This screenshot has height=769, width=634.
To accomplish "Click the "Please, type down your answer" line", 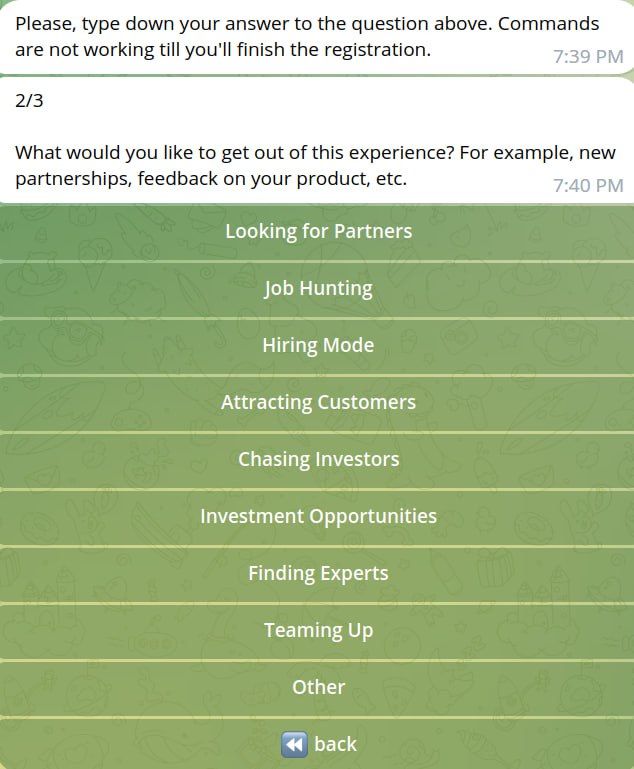I will click(250, 23).
